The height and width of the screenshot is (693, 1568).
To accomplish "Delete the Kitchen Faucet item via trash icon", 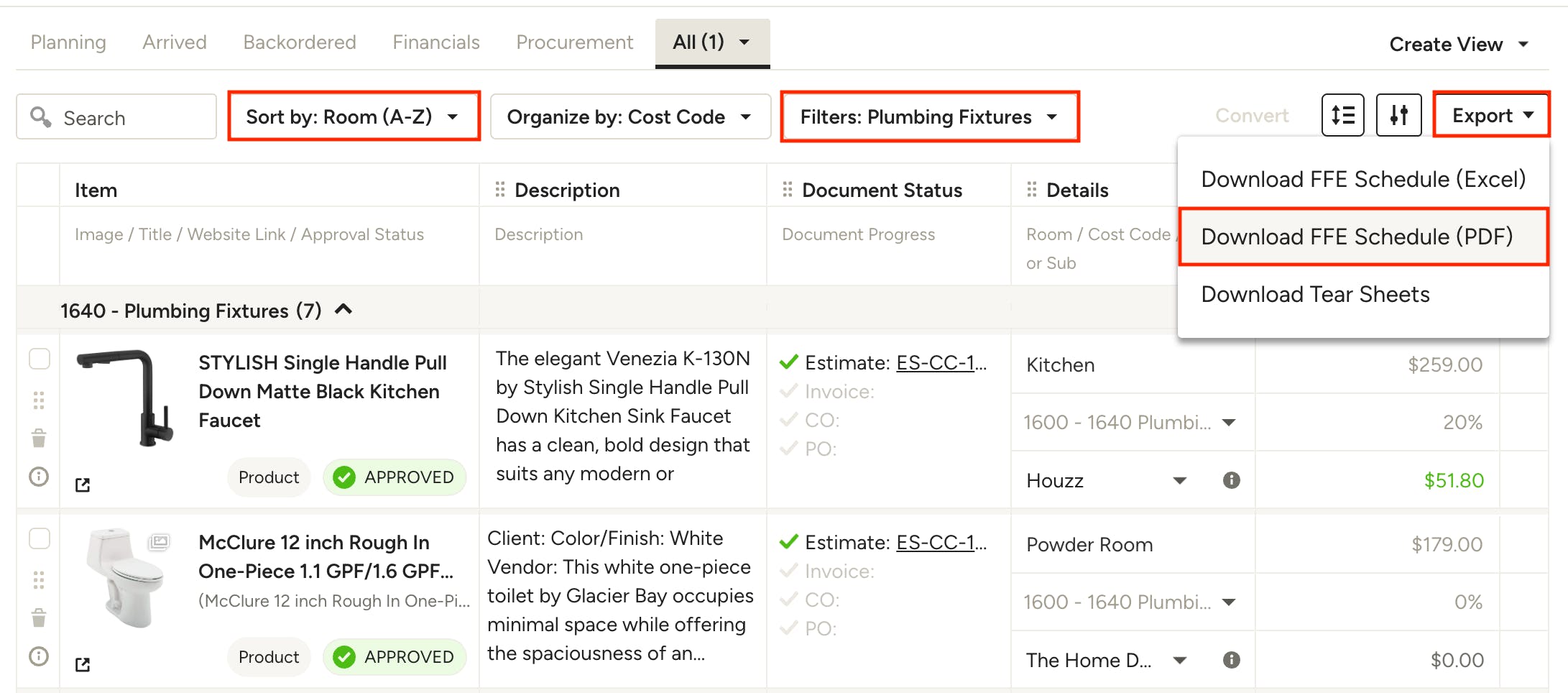I will tap(39, 438).
